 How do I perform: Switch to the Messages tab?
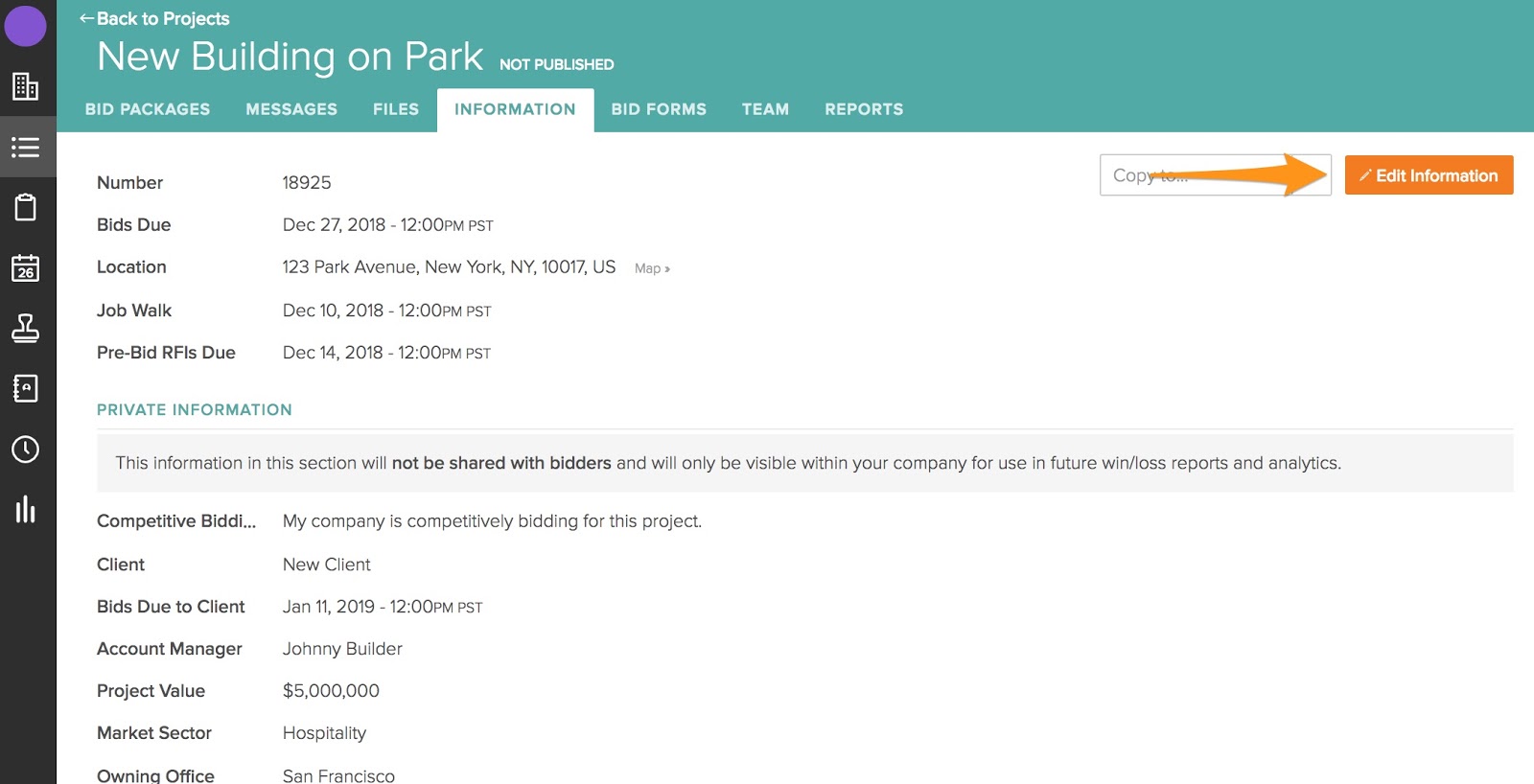tap(291, 109)
